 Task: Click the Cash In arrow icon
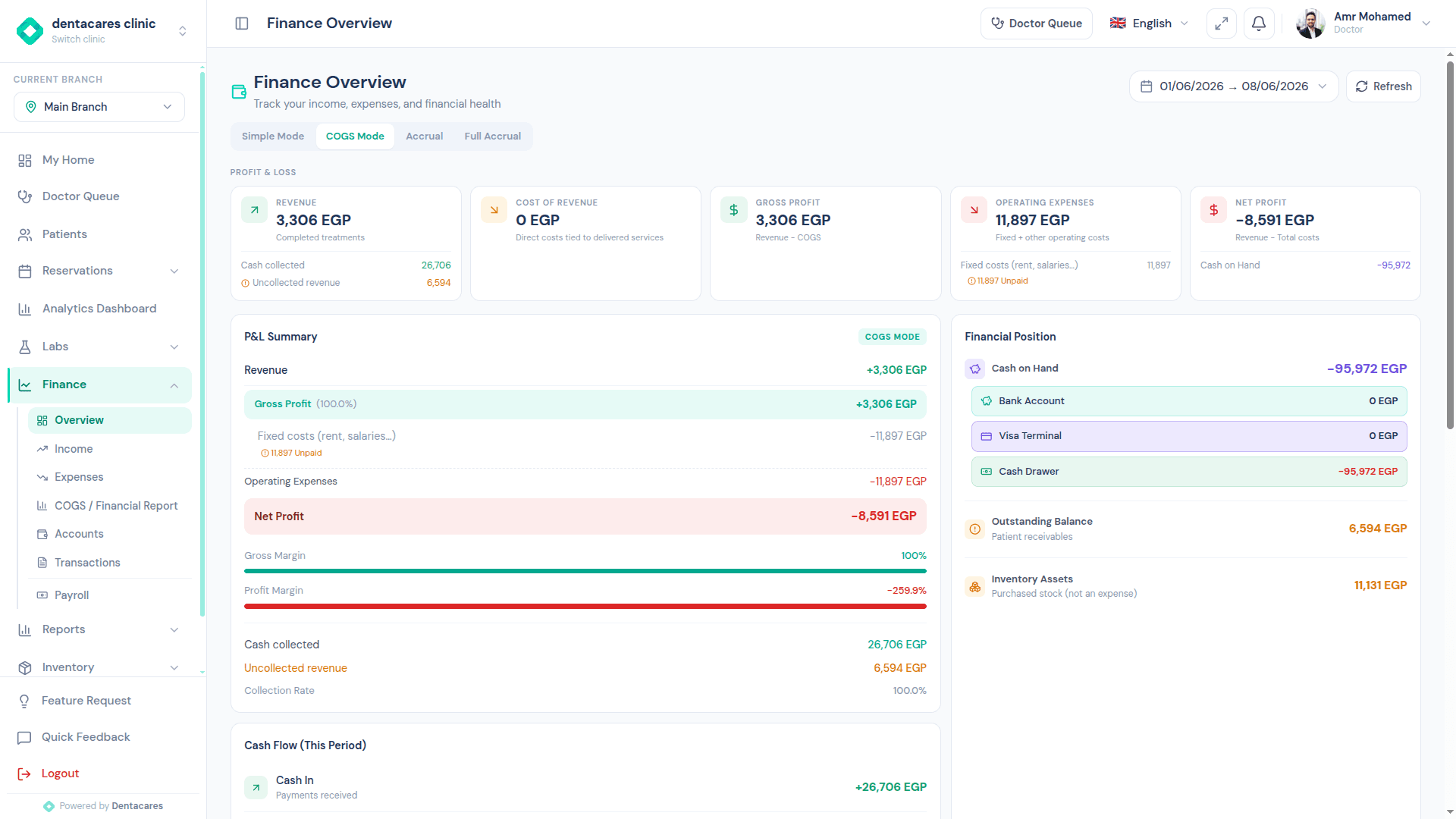coord(256,787)
